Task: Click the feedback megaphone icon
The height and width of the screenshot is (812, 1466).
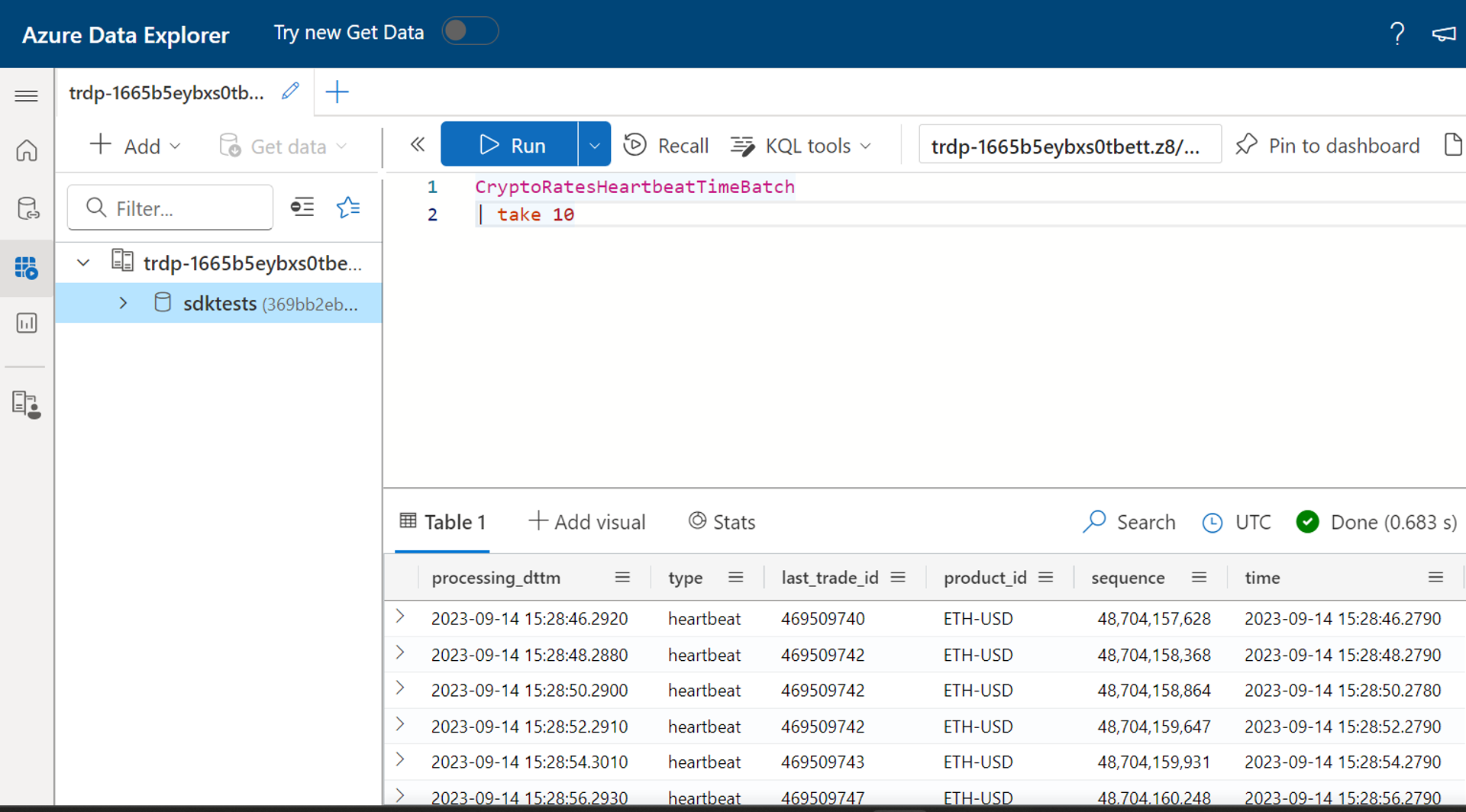Action: pos(1443,34)
